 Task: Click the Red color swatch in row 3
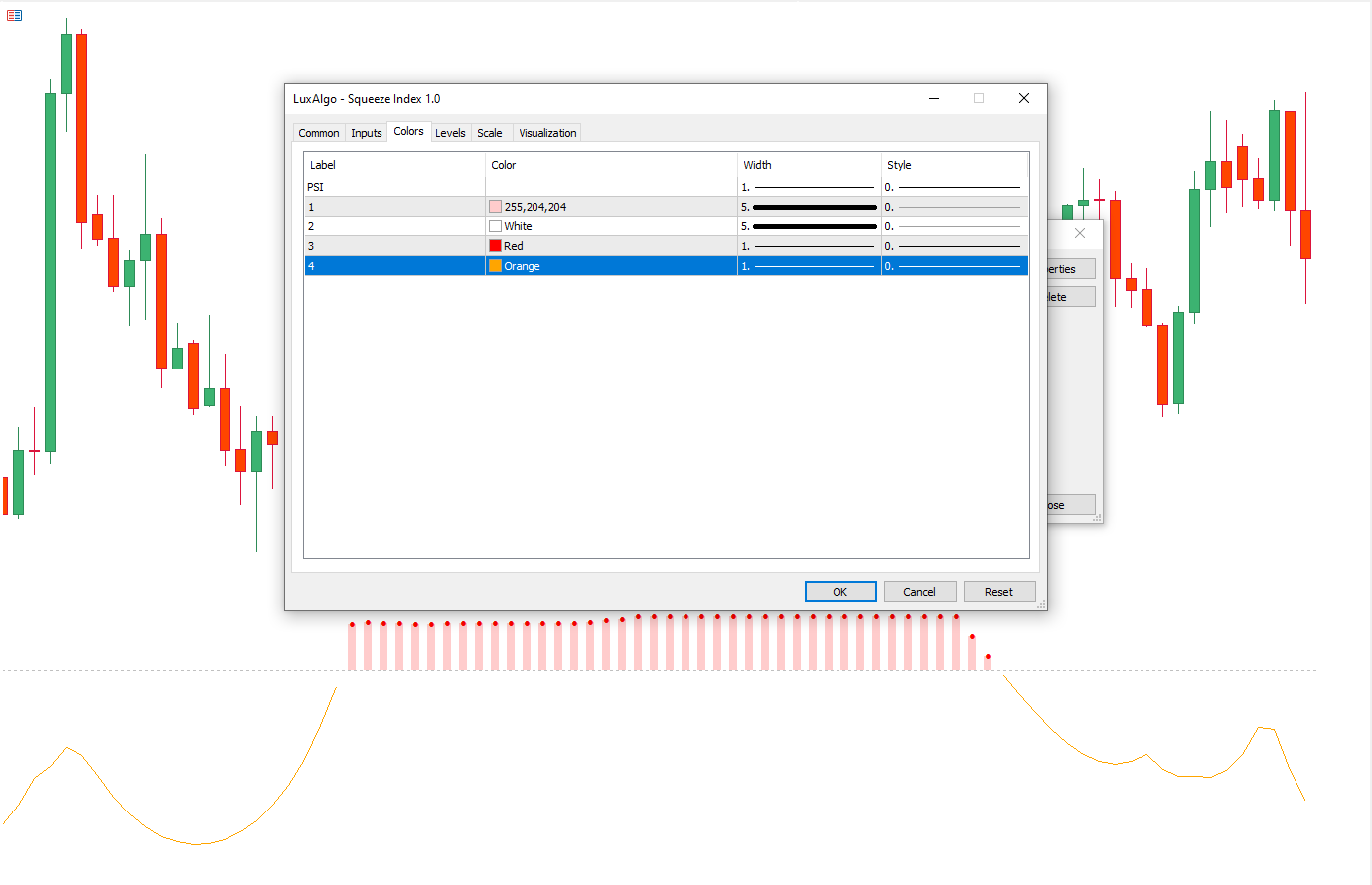495,246
